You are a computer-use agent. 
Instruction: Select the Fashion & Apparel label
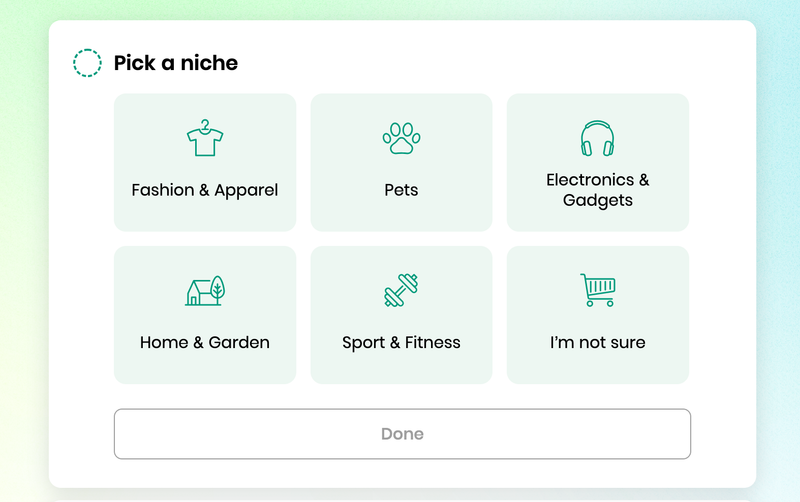[x=205, y=190]
